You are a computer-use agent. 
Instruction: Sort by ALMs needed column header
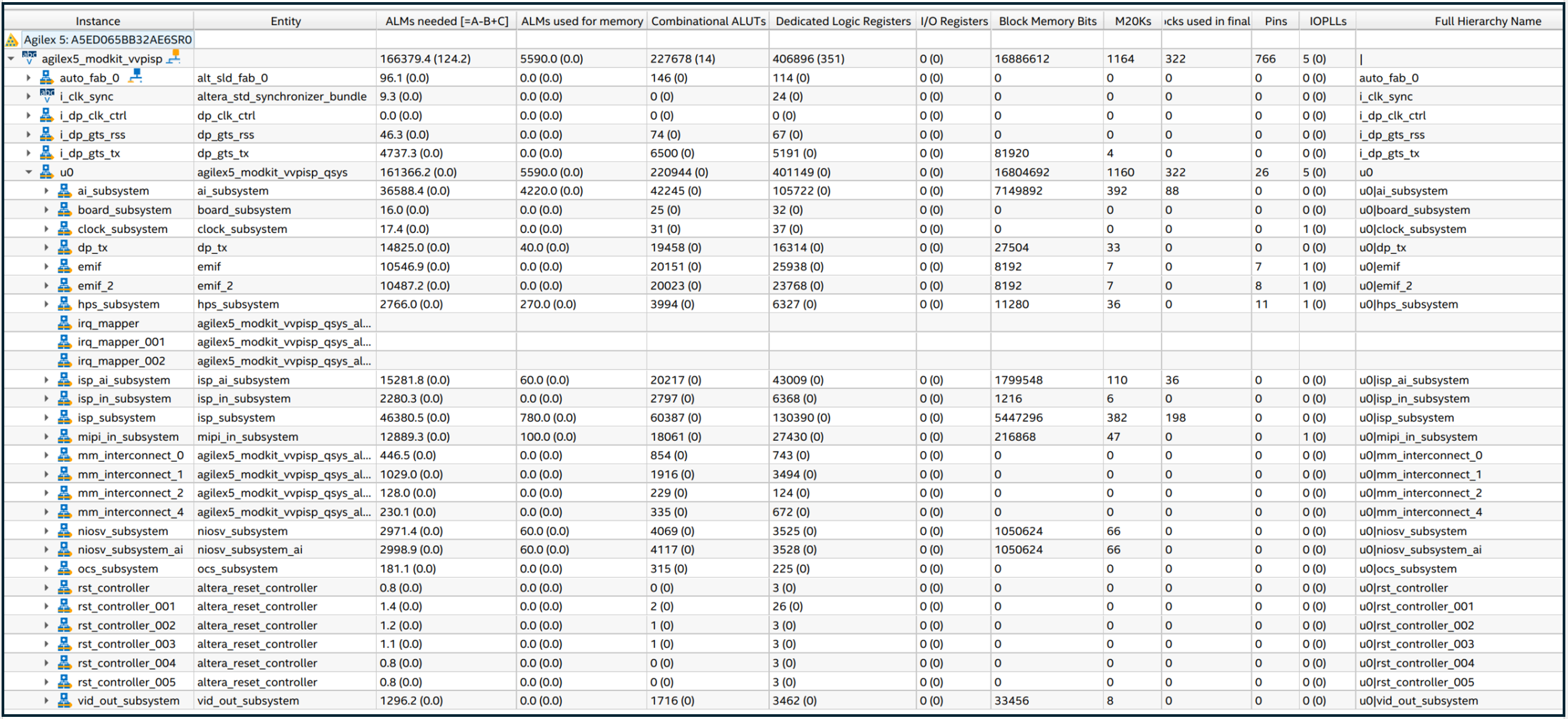click(446, 21)
